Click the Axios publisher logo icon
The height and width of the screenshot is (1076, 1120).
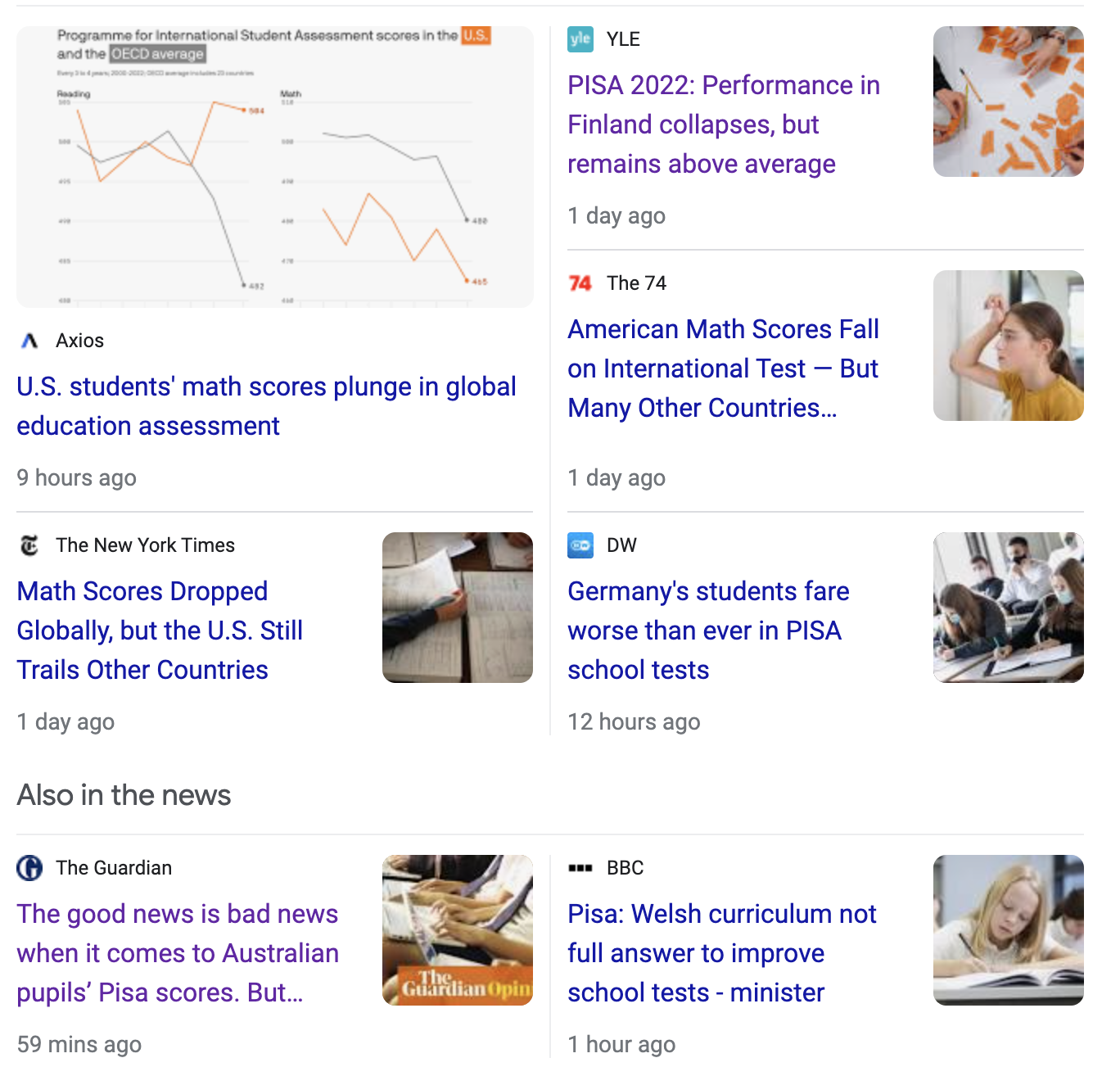pyautogui.click(x=29, y=341)
